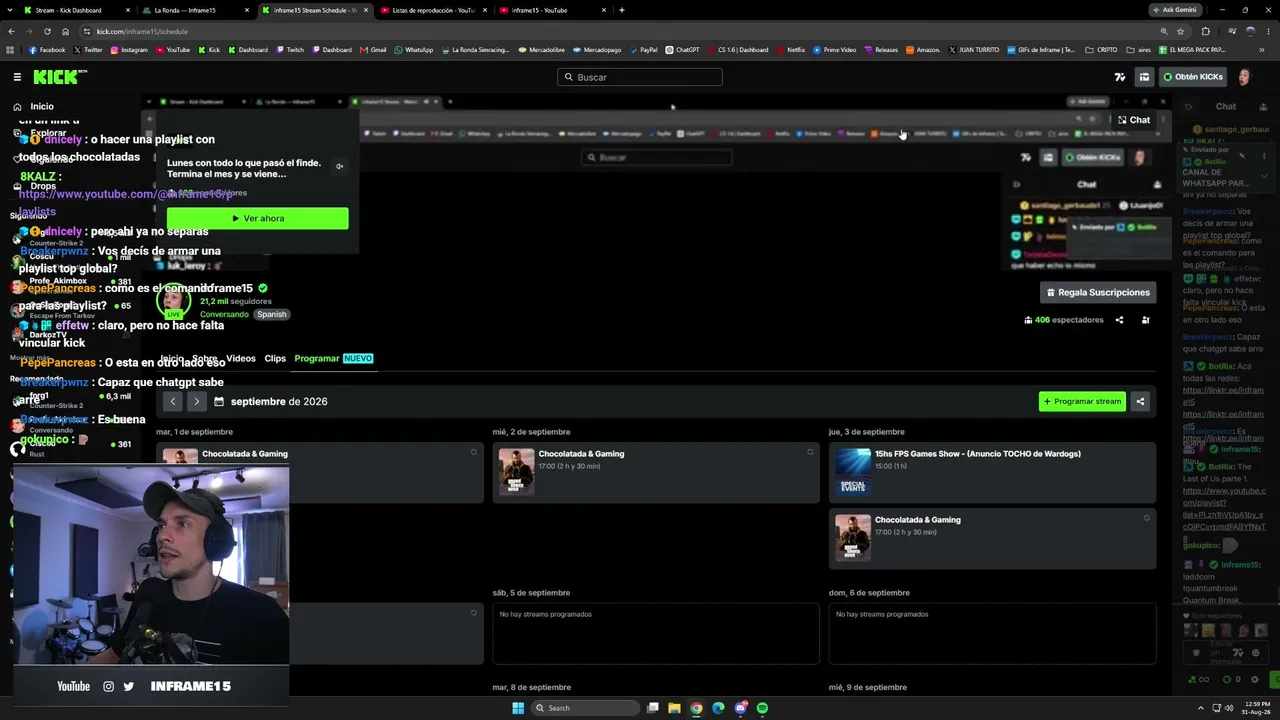The image size is (1280, 720).
Task: Open the CRIPTO bookmarks folder
Action: 1101,50
